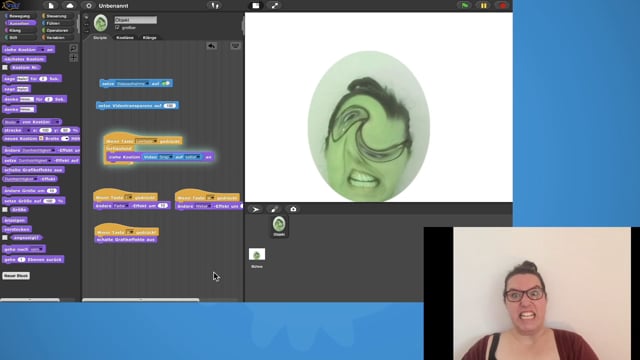Open dropdown in setze Videoaufnahme block
The image size is (640, 360).
(x=133, y=84)
